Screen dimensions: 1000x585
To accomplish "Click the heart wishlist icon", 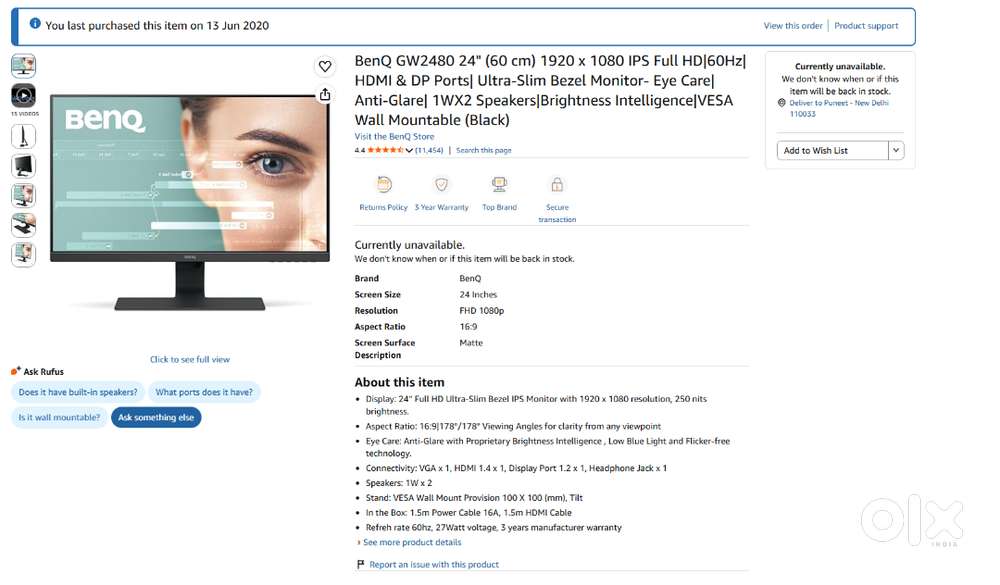I will tap(325, 66).
